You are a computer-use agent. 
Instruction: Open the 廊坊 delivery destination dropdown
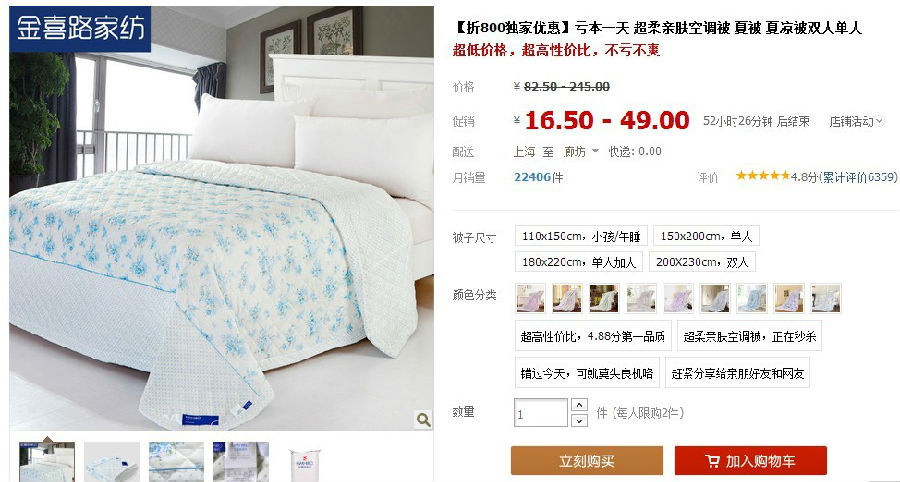coord(581,151)
